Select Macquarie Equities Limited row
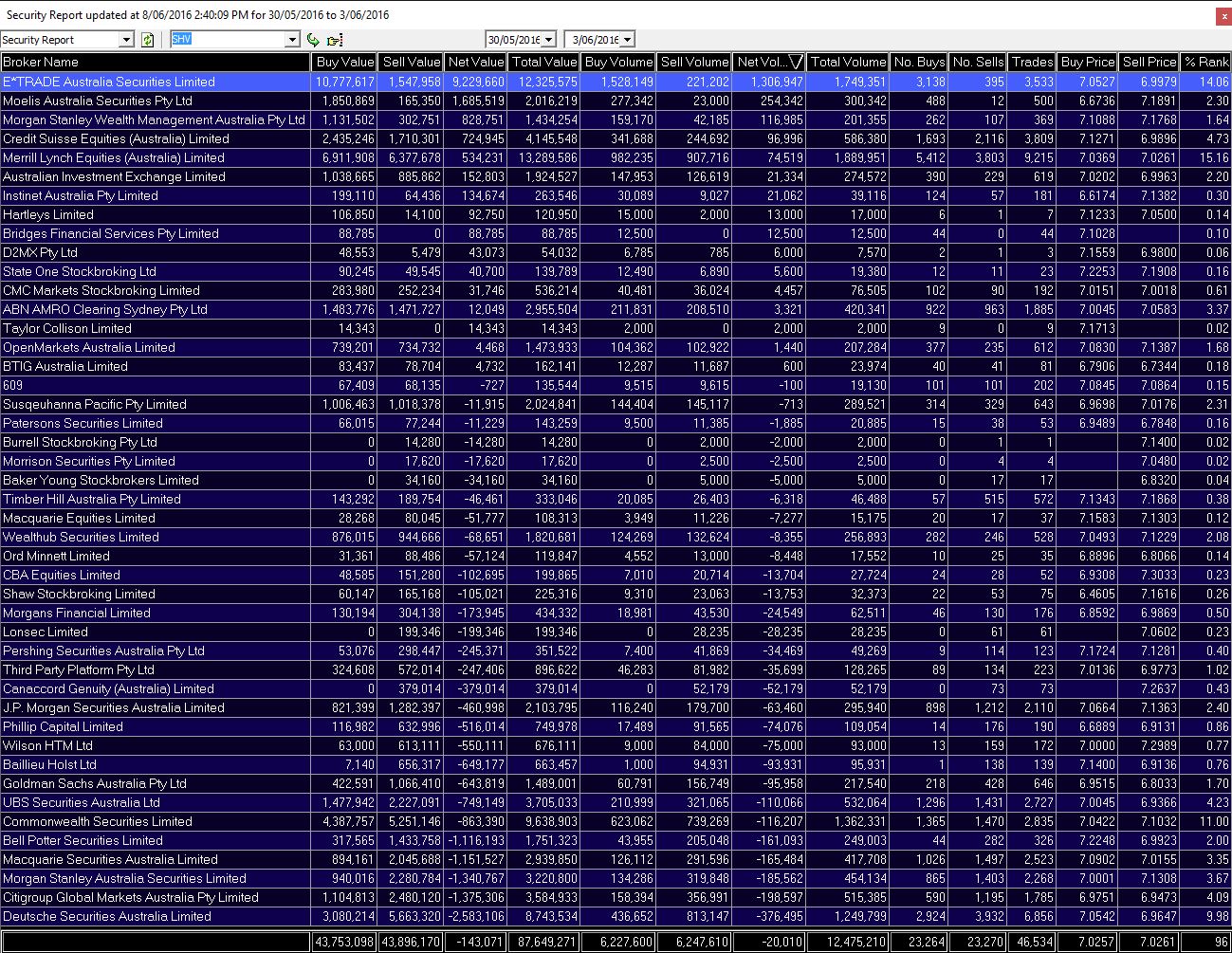The height and width of the screenshot is (953, 1232). coord(616,518)
